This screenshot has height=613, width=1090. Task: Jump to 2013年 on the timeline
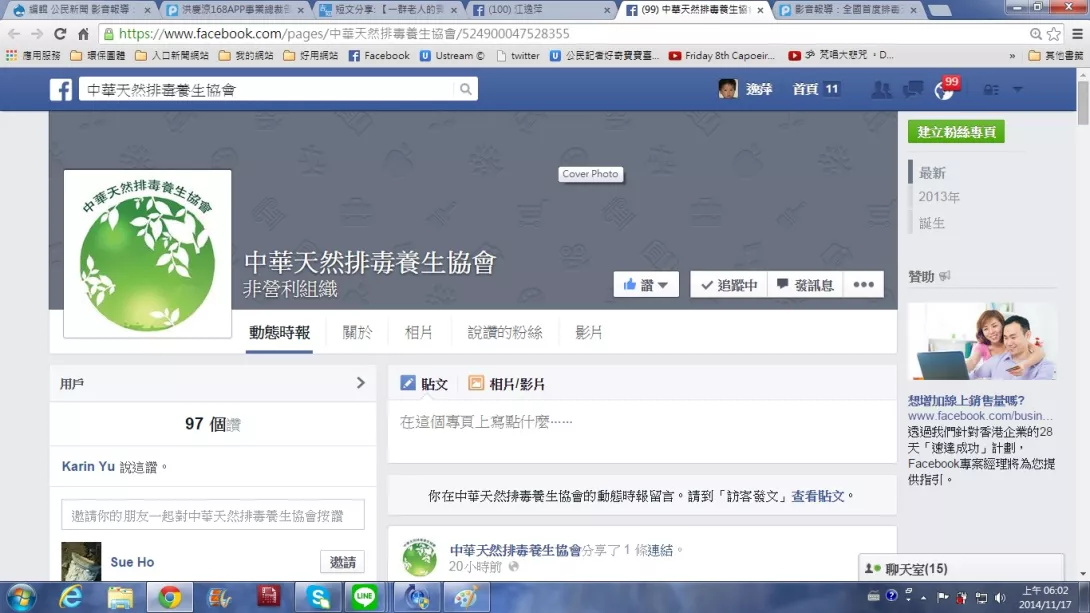pos(939,197)
